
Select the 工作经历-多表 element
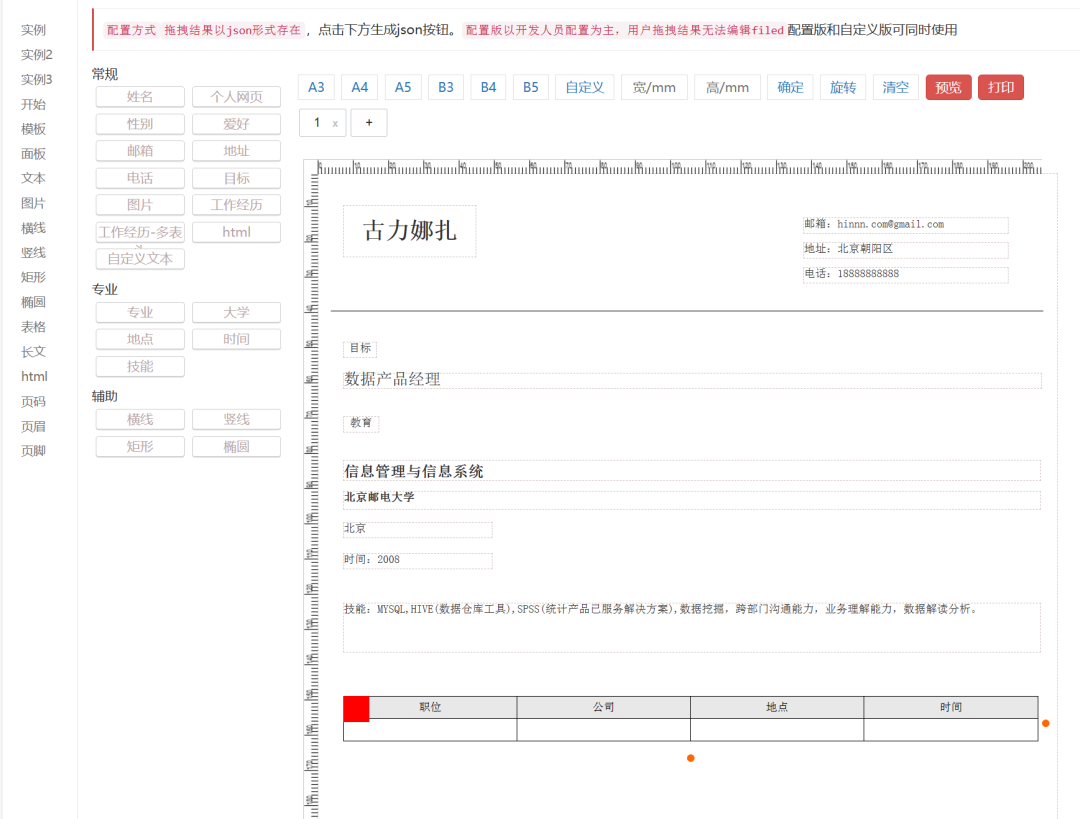(140, 232)
